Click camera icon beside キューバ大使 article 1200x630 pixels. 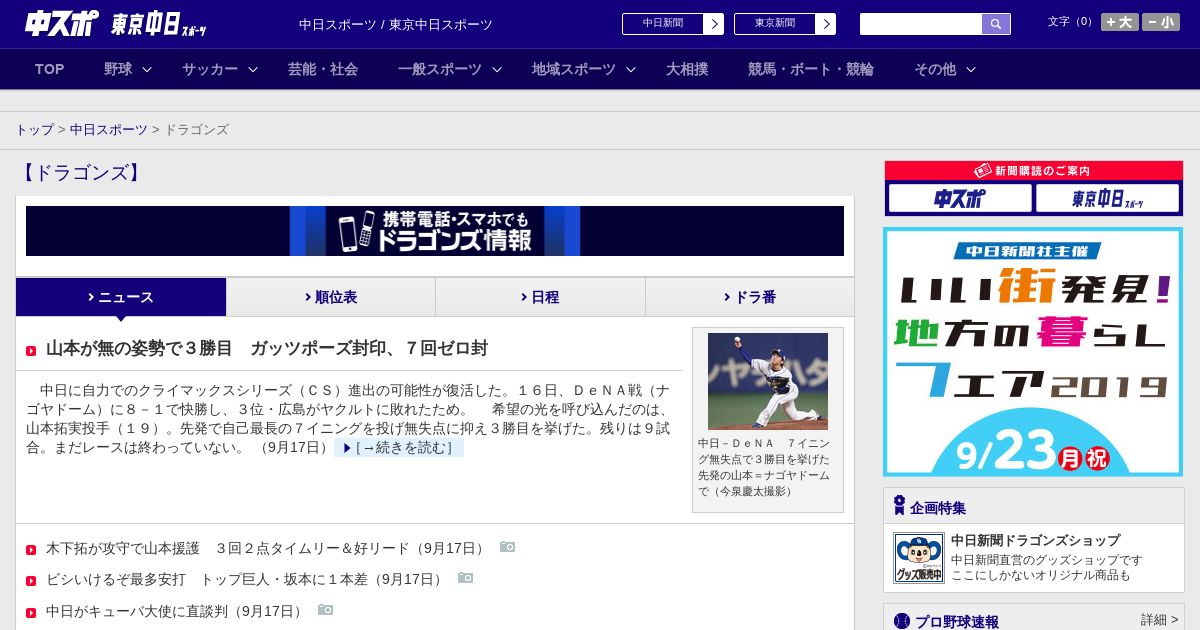click(x=326, y=610)
